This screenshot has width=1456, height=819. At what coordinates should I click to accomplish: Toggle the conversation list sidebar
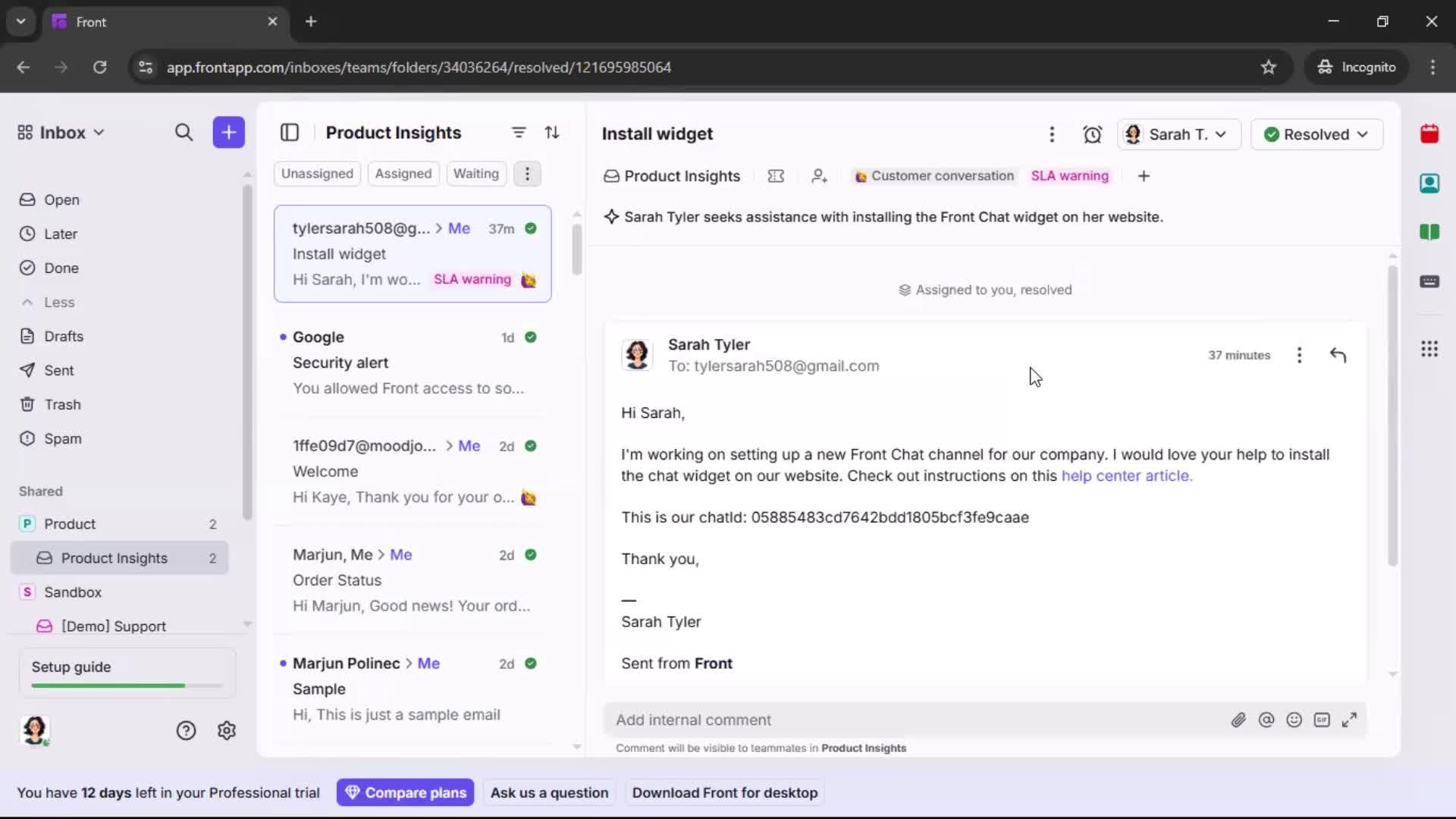(x=290, y=132)
